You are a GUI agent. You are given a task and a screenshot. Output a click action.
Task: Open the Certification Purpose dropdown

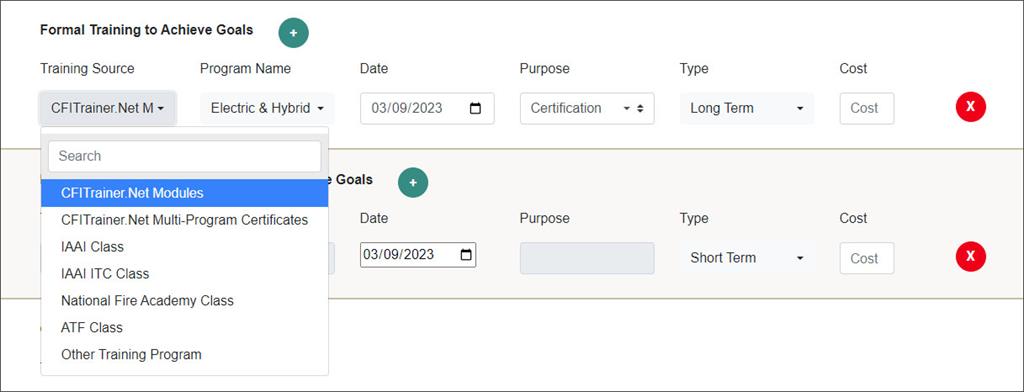coord(587,108)
